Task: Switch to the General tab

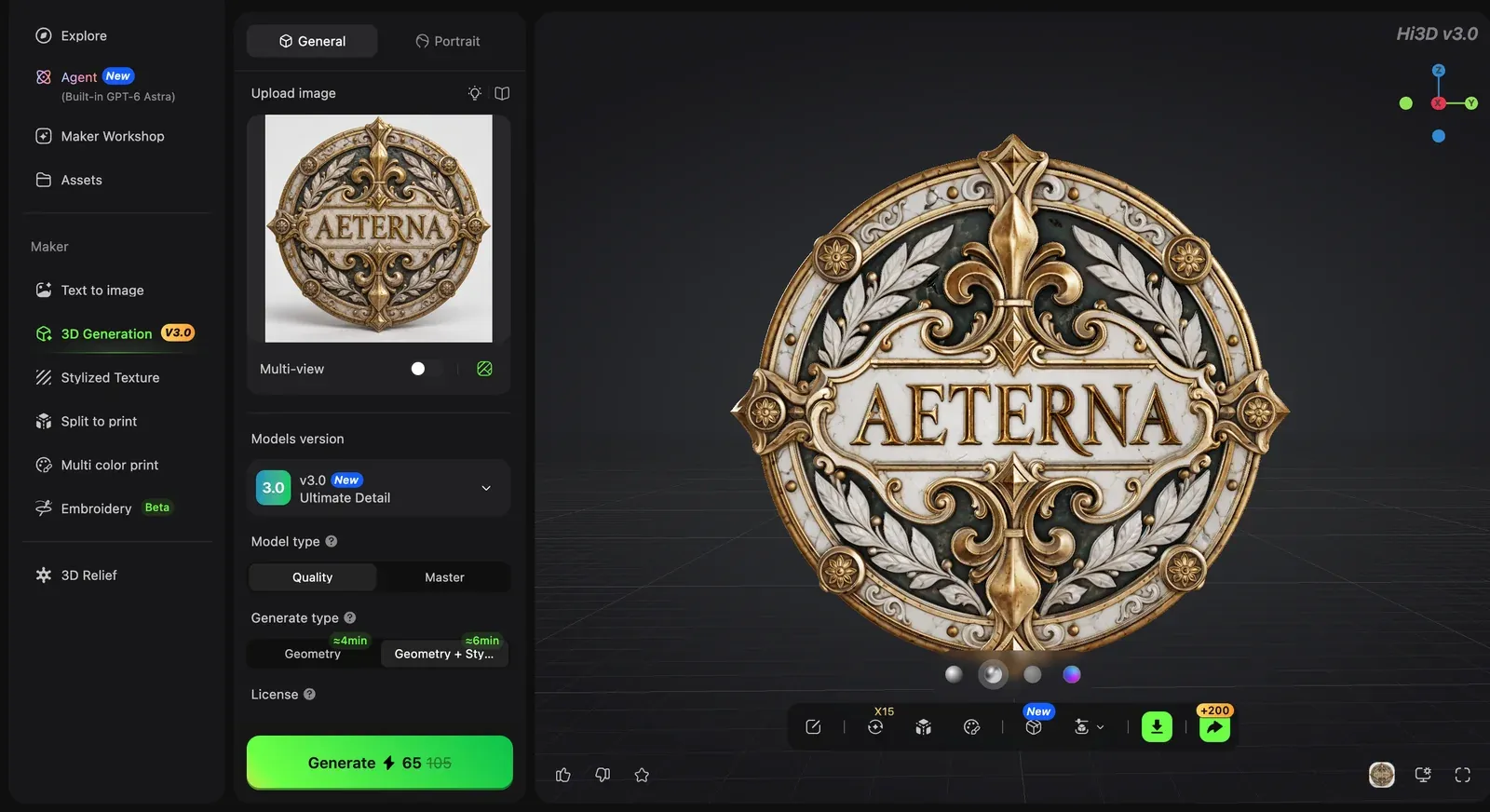Action: click(312, 41)
